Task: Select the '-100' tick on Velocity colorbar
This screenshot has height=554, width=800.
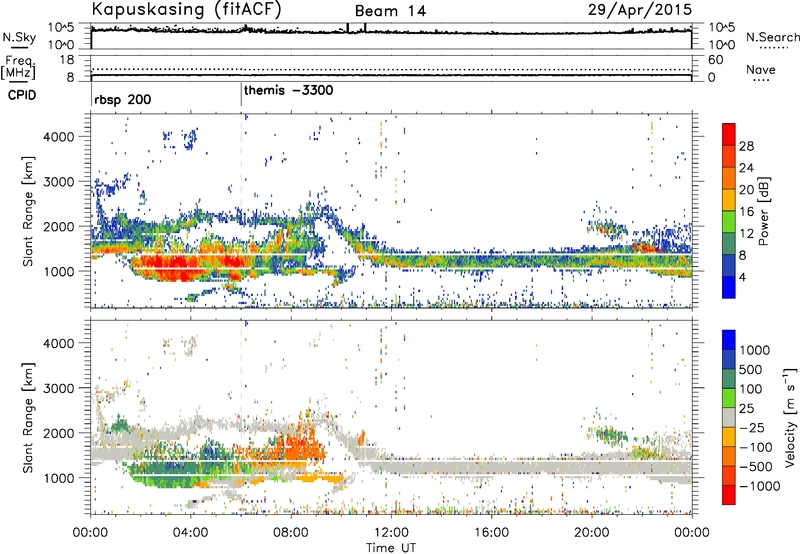Action: [x=756, y=447]
